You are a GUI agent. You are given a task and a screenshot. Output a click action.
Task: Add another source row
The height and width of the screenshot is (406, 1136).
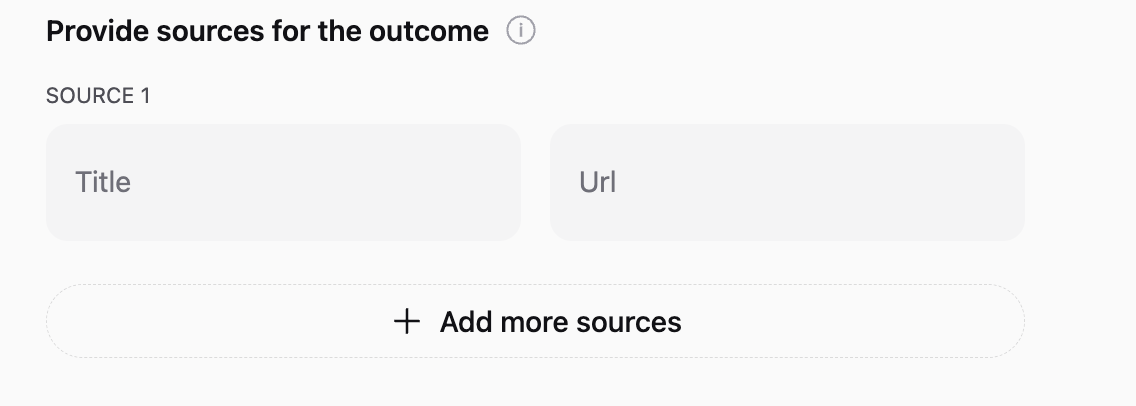point(535,322)
